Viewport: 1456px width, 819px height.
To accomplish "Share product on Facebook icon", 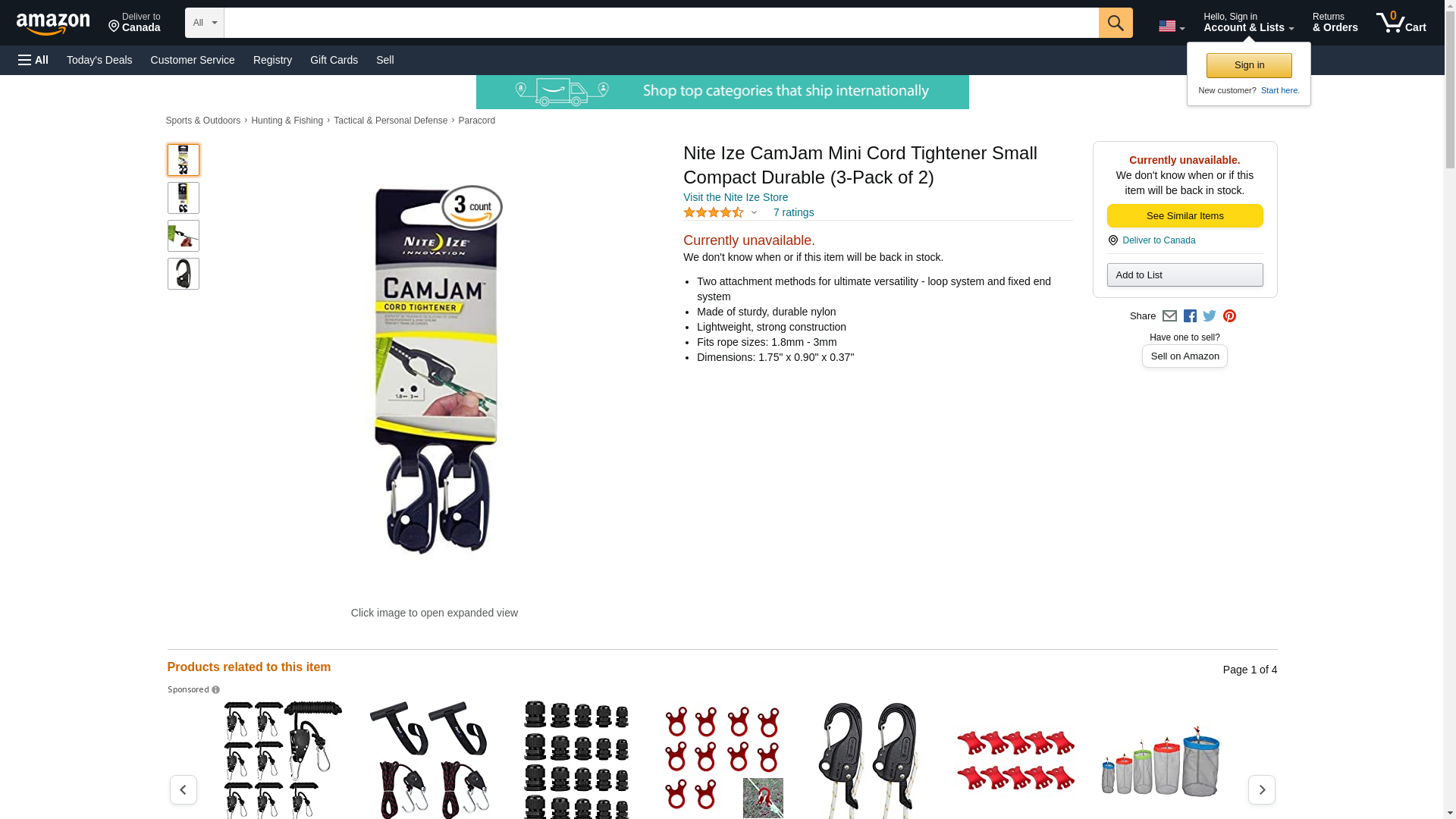I will tap(1190, 316).
